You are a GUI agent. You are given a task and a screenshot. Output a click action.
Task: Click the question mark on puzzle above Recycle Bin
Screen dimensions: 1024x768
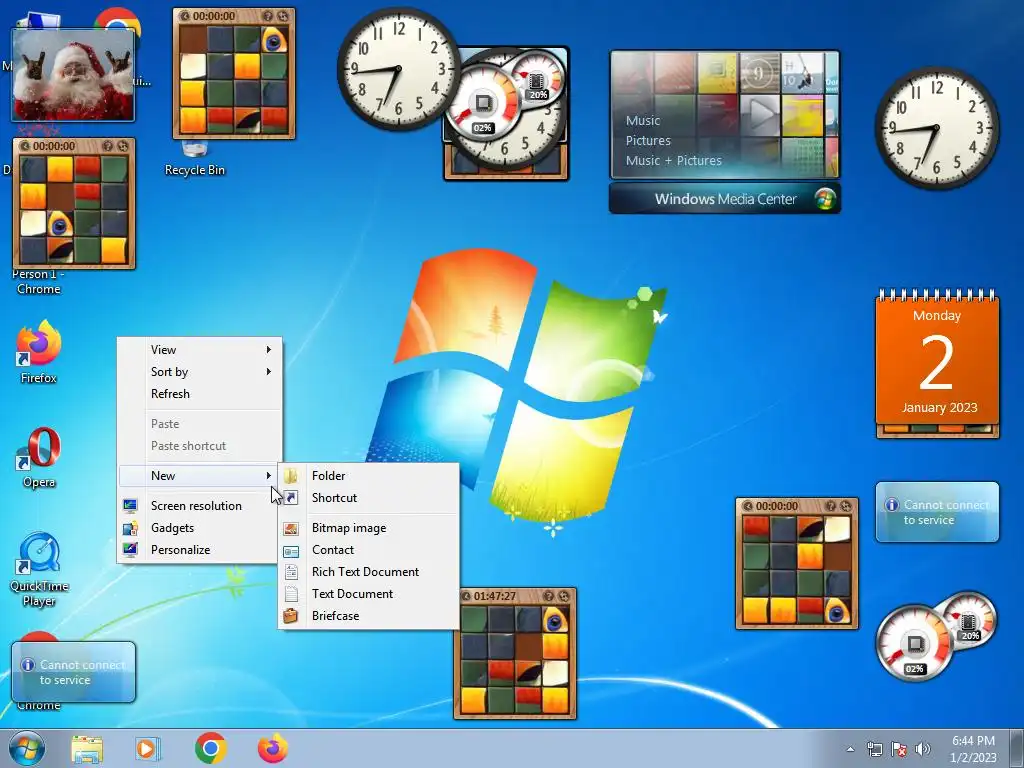(x=267, y=16)
